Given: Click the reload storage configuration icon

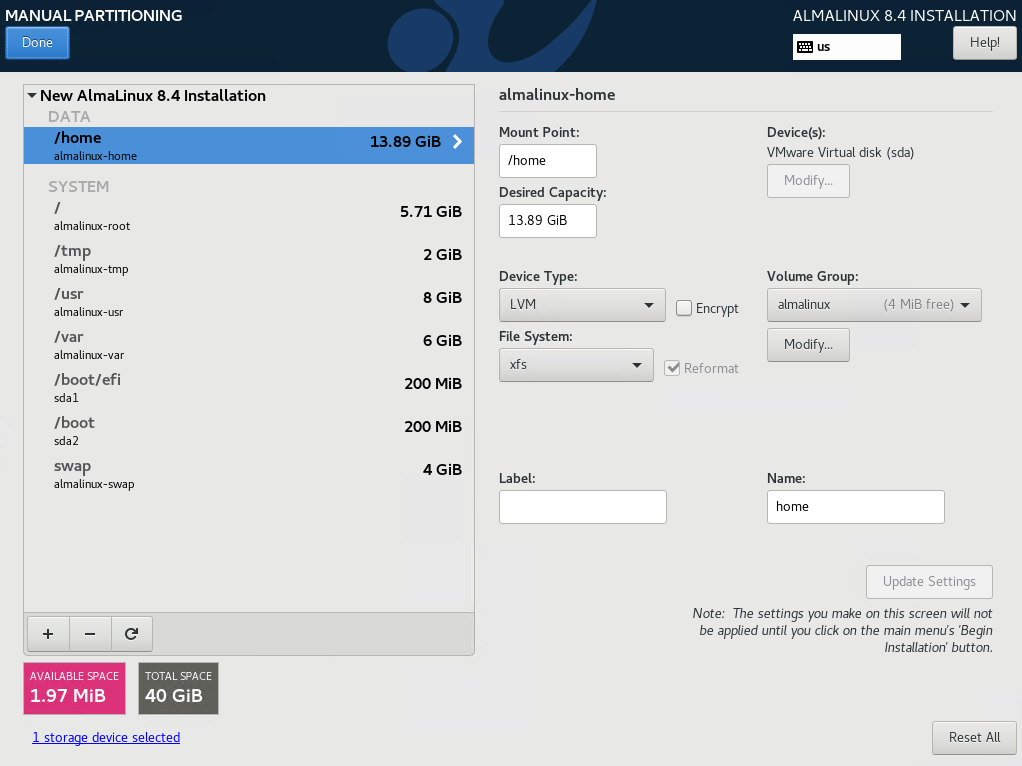Looking at the screenshot, I should (131, 634).
